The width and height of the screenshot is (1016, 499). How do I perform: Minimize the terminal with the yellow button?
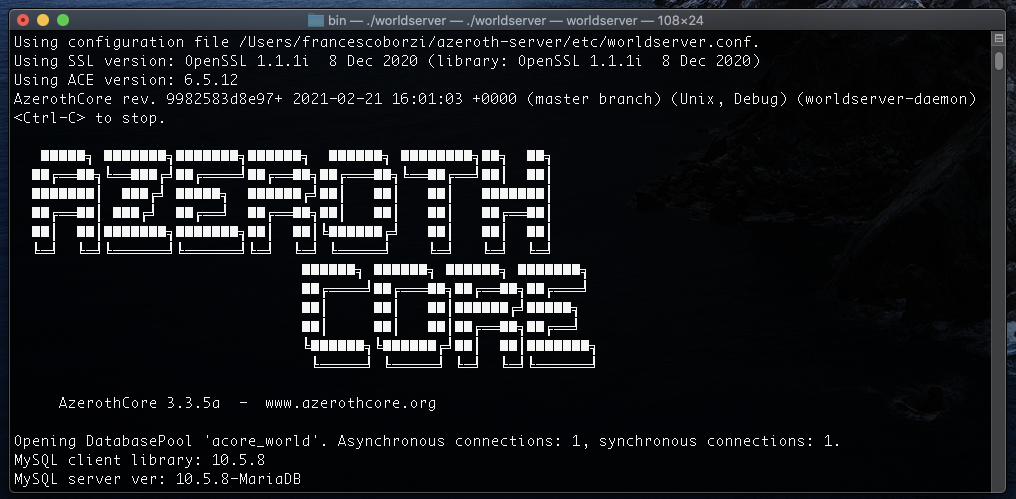[43, 20]
